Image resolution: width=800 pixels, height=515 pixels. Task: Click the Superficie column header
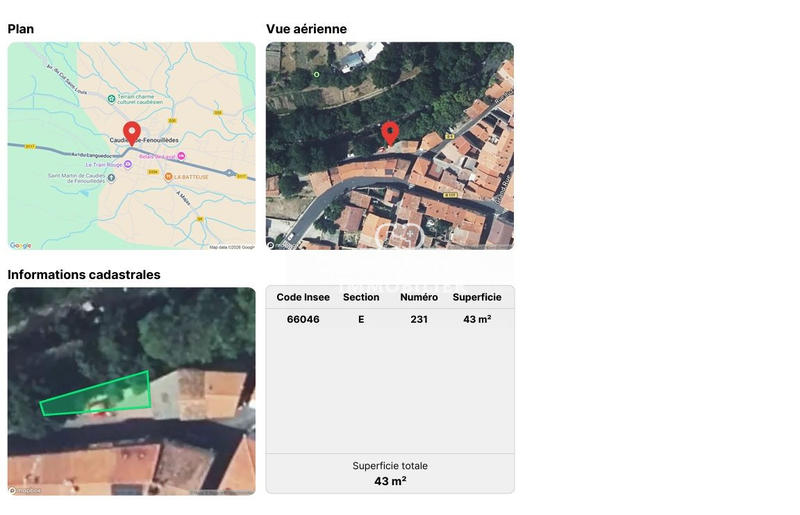tap(477, 297)
